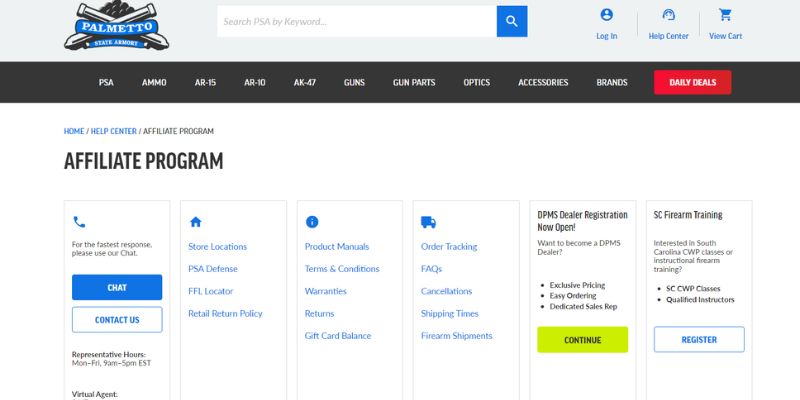Click the Palmetto State Armory logo
Viewport: 800px width, 400px height.
click(x=116, y=26)
